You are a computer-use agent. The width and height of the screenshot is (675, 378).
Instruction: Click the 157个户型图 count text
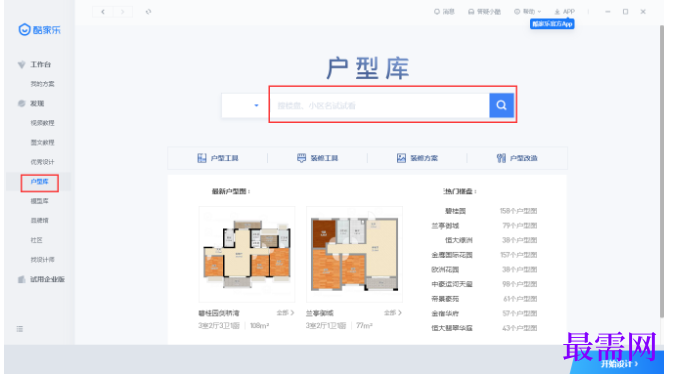[518, 255]
